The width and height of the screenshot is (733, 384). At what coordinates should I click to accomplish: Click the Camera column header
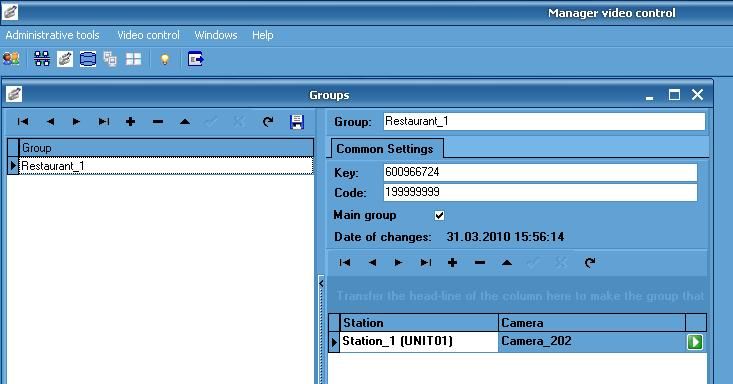[x=592, y=323]
